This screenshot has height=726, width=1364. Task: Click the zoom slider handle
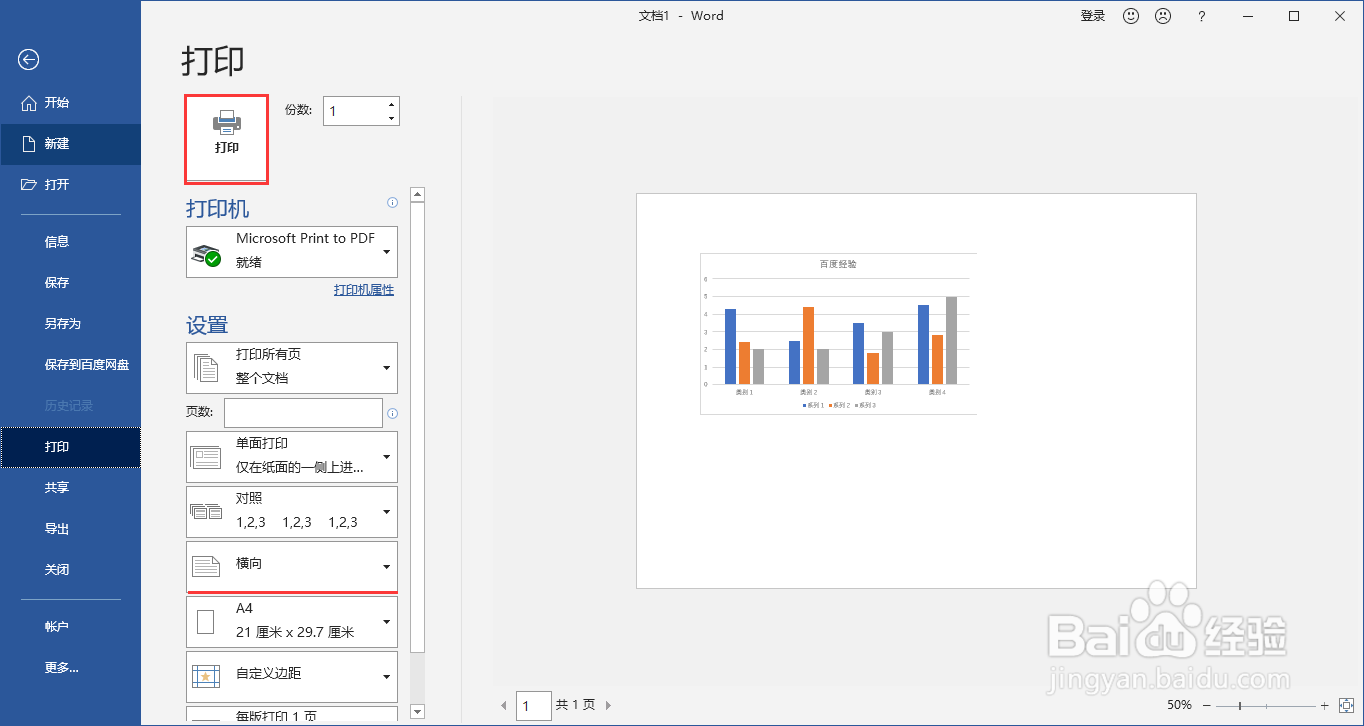click(1240, 706)
